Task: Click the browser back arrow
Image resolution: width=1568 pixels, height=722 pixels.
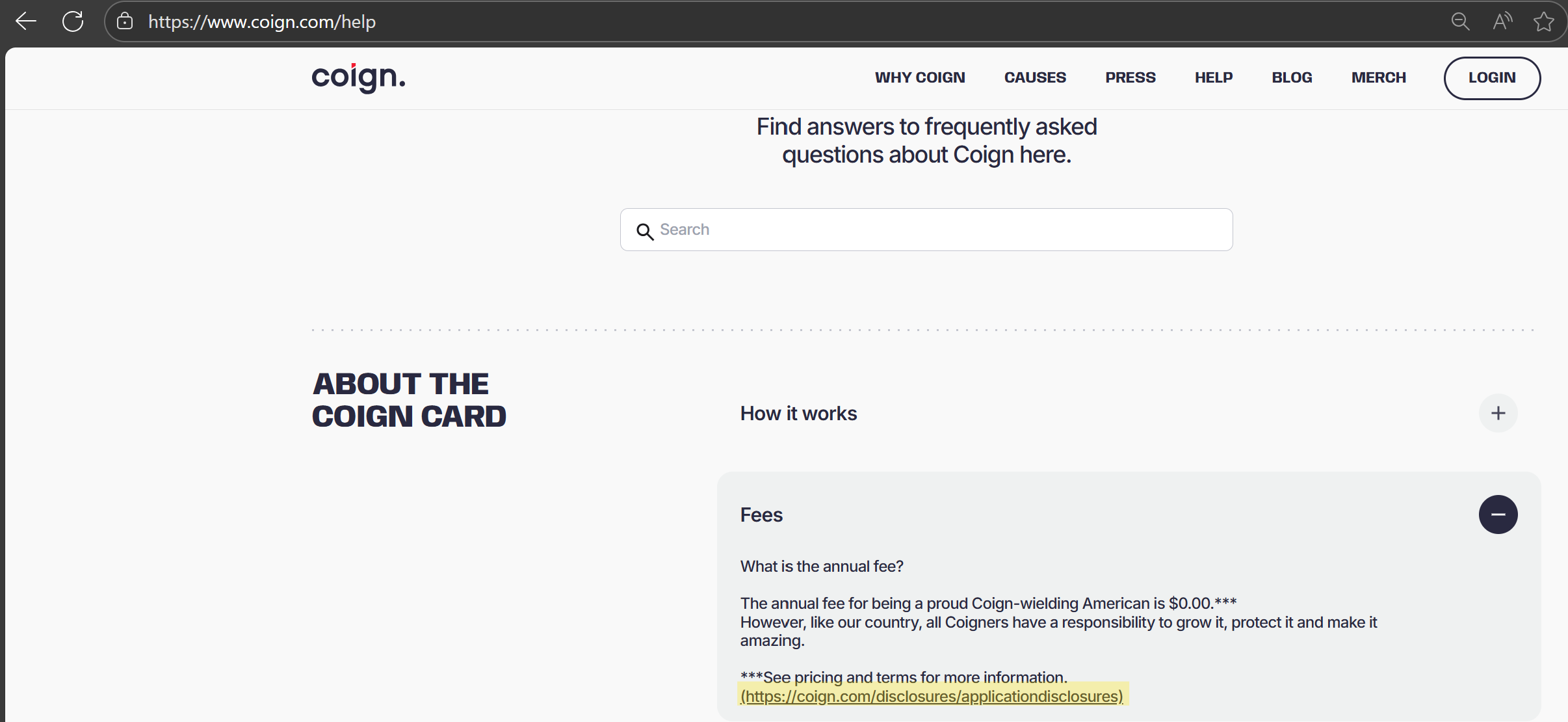Action: (x=26, y=21)
